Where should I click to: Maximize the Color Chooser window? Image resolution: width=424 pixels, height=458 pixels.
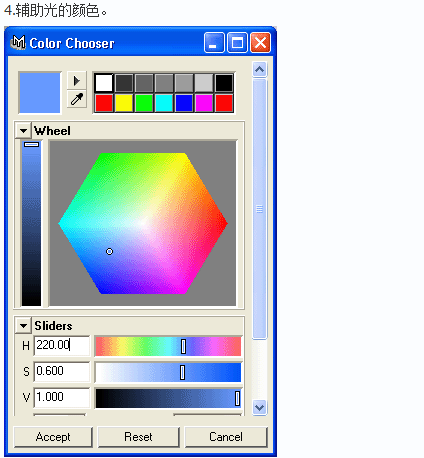click(x=237, y=43)
